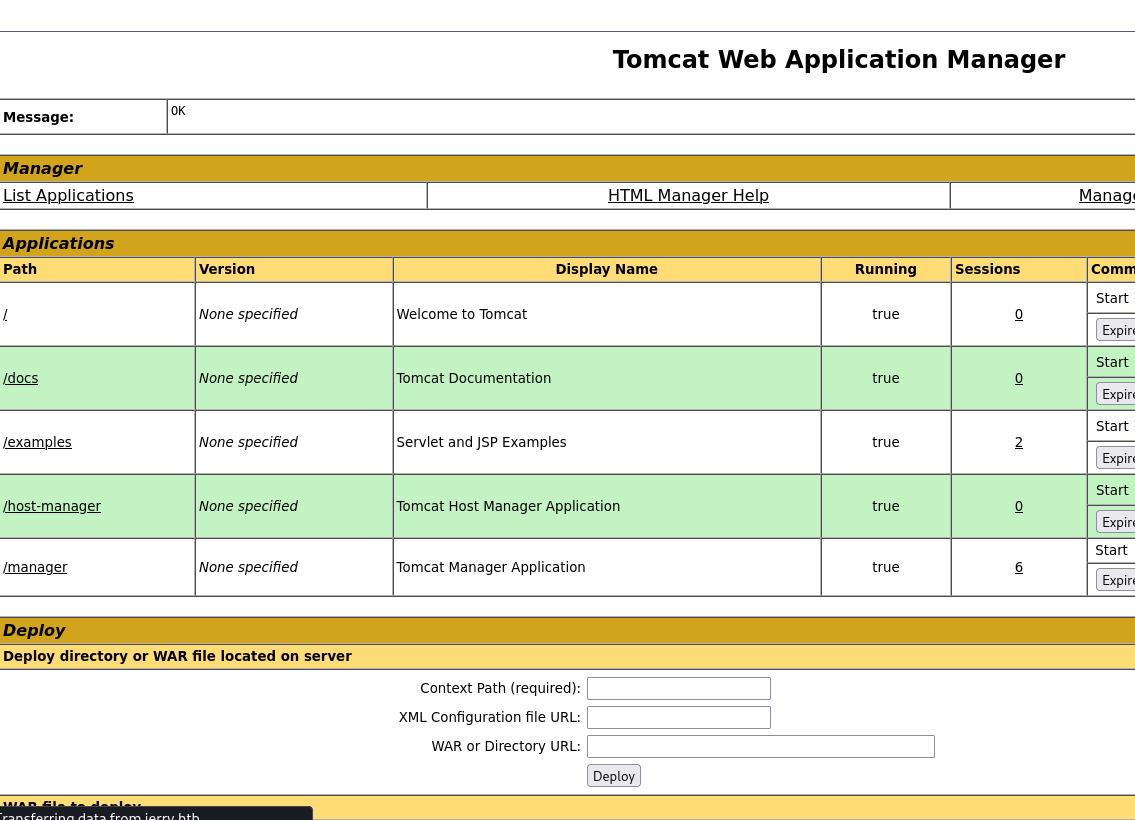
Task: Click the Applications section heading
Action: point(59,243)
